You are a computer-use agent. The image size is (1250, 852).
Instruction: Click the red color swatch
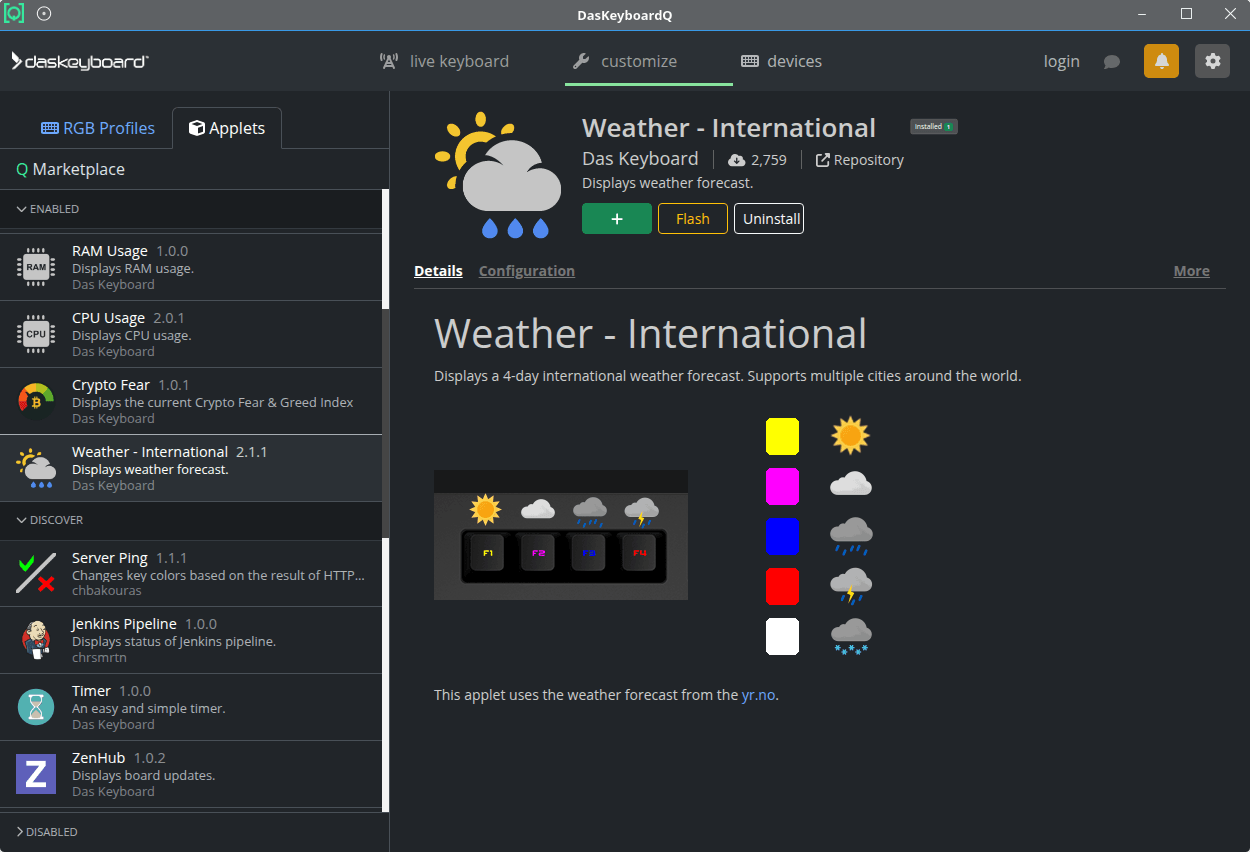782,586
